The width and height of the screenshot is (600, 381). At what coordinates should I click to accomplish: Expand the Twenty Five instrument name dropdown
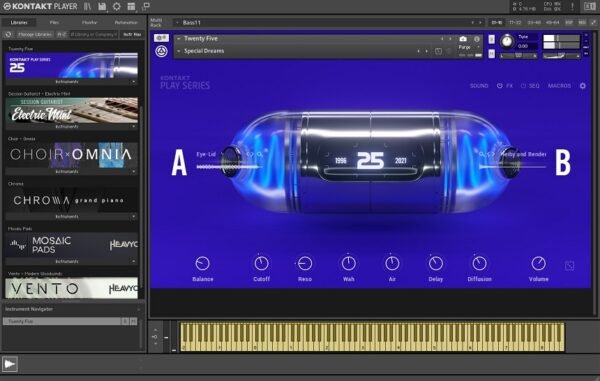coord(179,39)
